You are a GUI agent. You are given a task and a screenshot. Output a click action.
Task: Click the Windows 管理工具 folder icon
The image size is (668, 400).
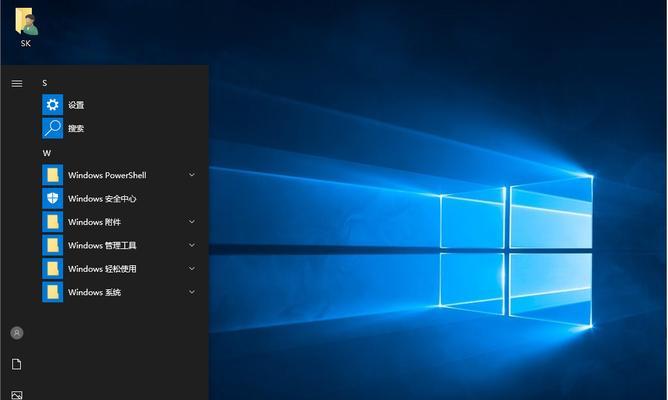tap(52, 245)
